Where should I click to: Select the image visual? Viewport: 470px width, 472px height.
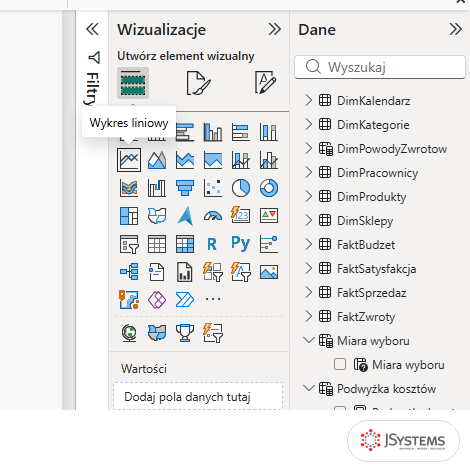pyautogui.click(x=269, y=272)
